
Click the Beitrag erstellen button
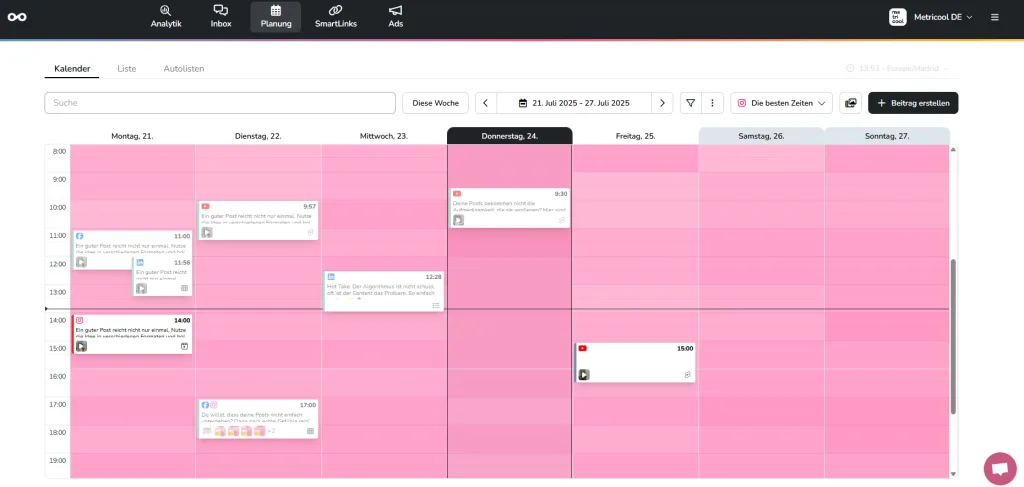(913, 103)
